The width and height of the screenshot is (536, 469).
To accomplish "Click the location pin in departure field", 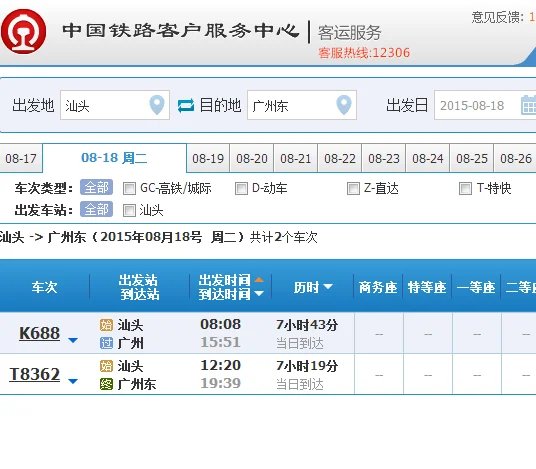I will coord(157,105).
